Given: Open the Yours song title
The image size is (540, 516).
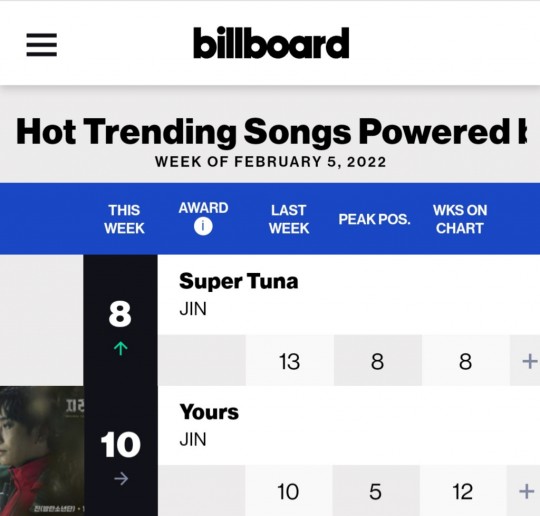Looking at the screenshot, I should 209,412.
